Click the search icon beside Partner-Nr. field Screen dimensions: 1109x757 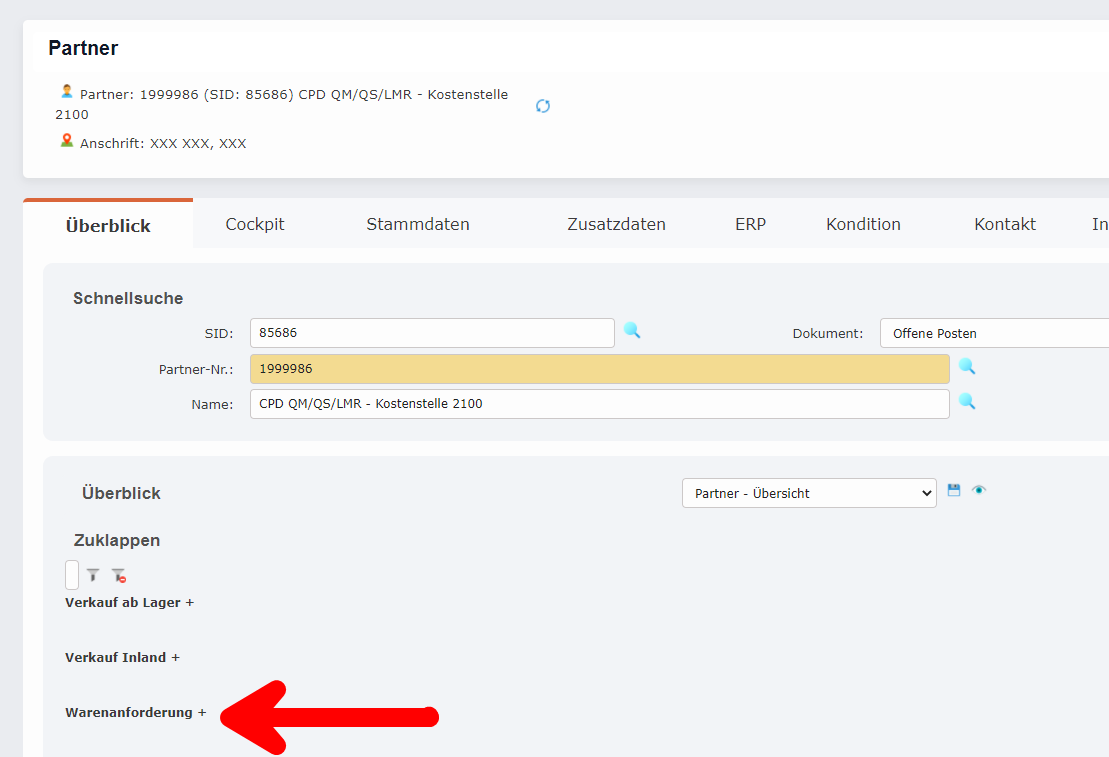point(967,368)
